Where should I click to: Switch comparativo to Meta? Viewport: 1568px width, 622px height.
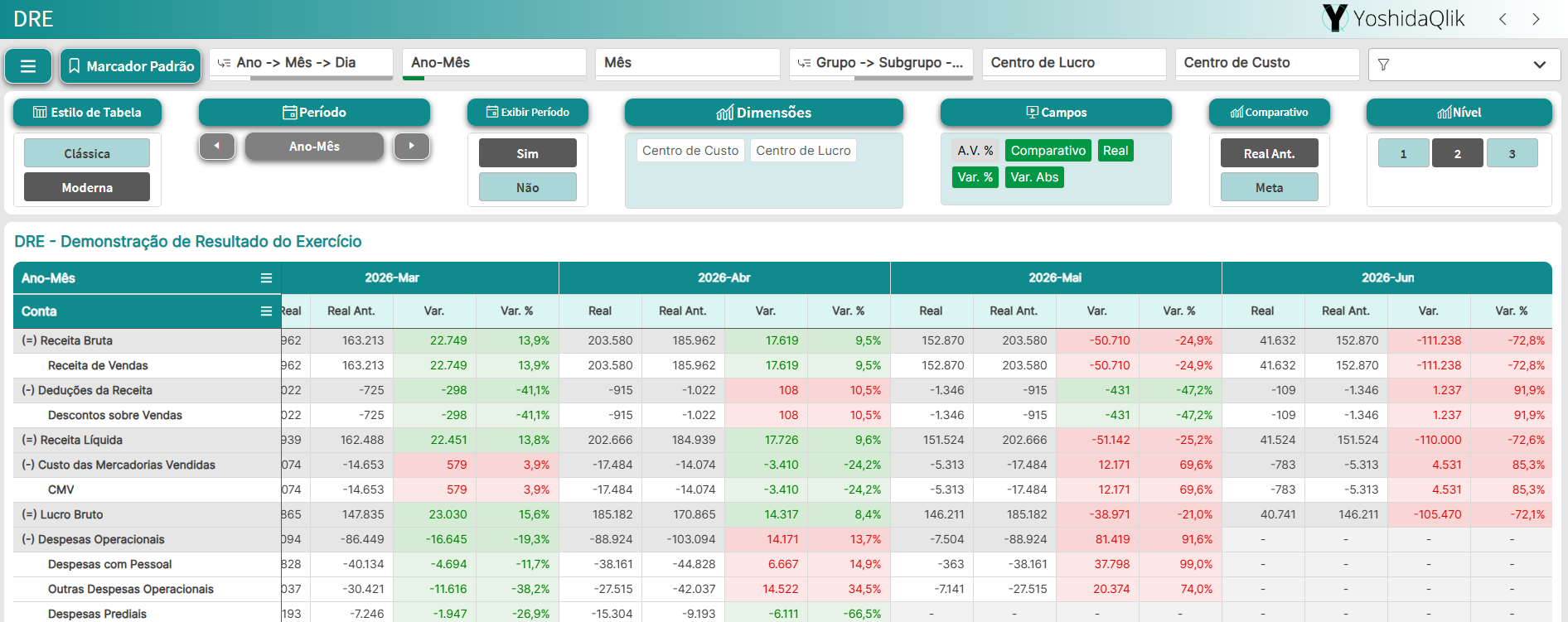click(x=1269, y=187)
